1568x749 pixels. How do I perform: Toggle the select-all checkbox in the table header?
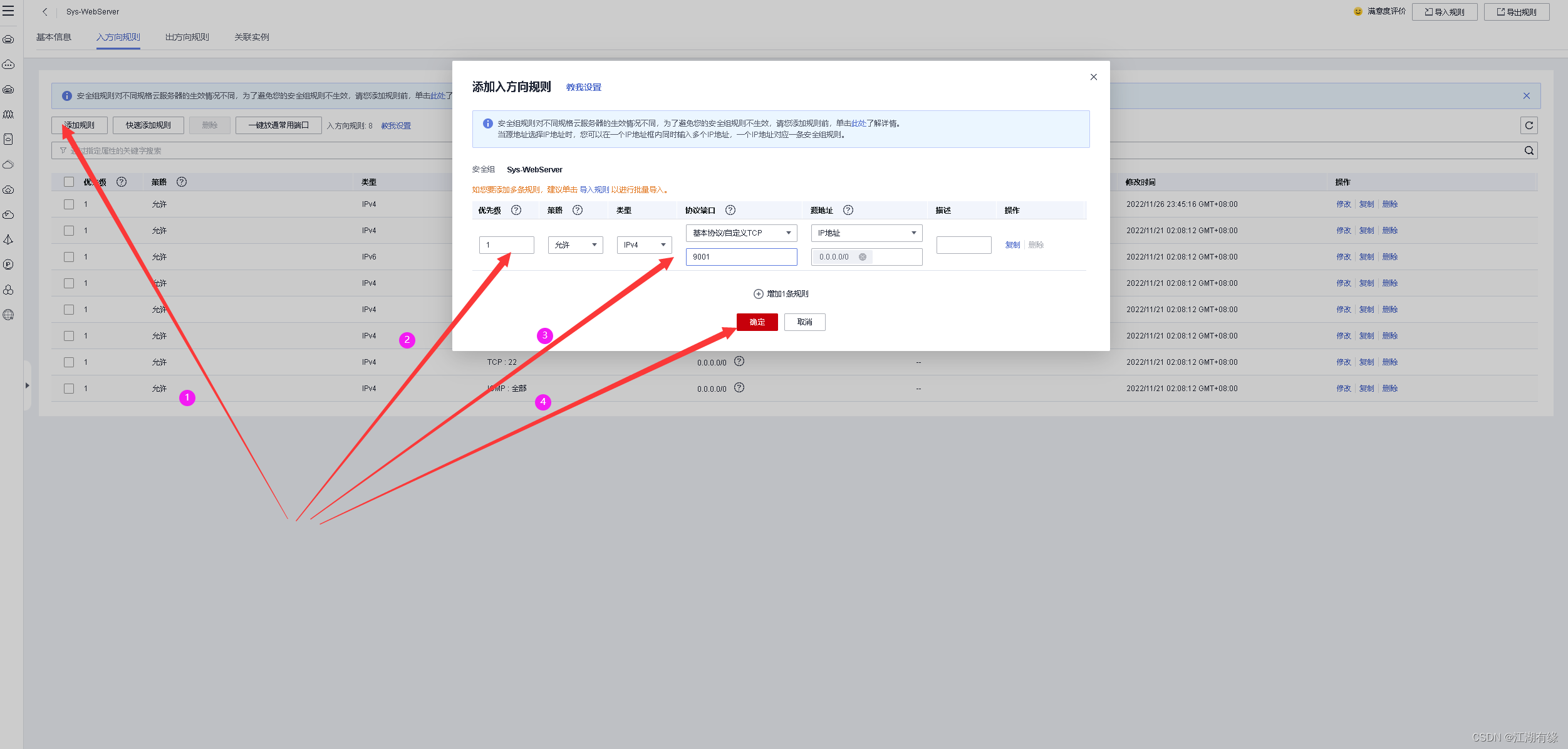[x=69, y=182]
